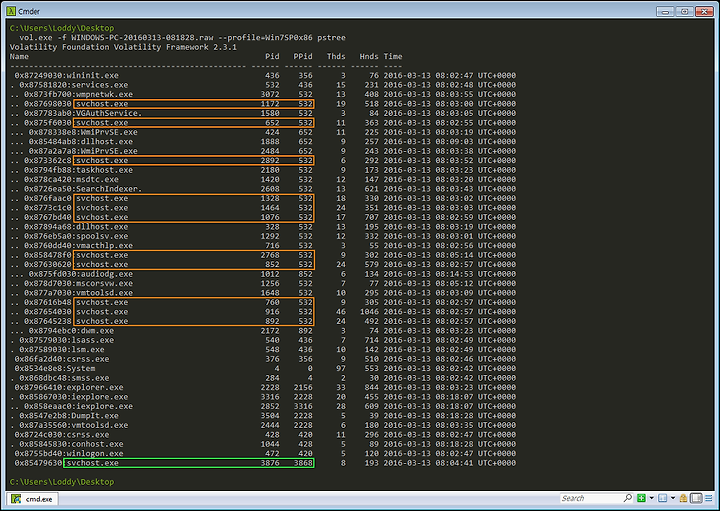The image size is (720, 511).
Task: Click svchost.exe row with Pid 3876
Action: (265, 463)
